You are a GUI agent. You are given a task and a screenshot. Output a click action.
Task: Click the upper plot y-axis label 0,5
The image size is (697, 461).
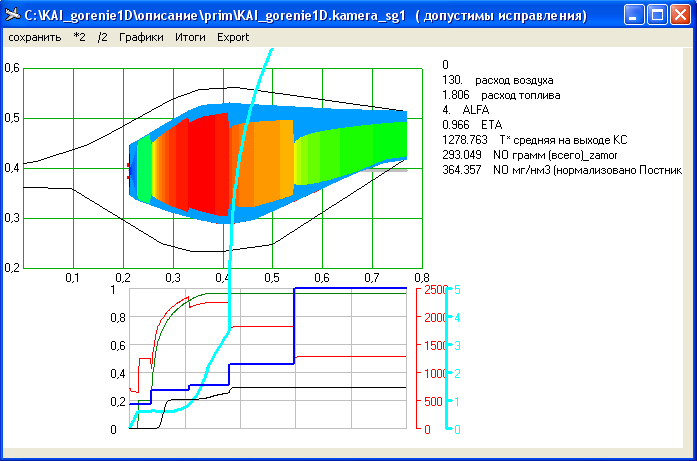12,118
